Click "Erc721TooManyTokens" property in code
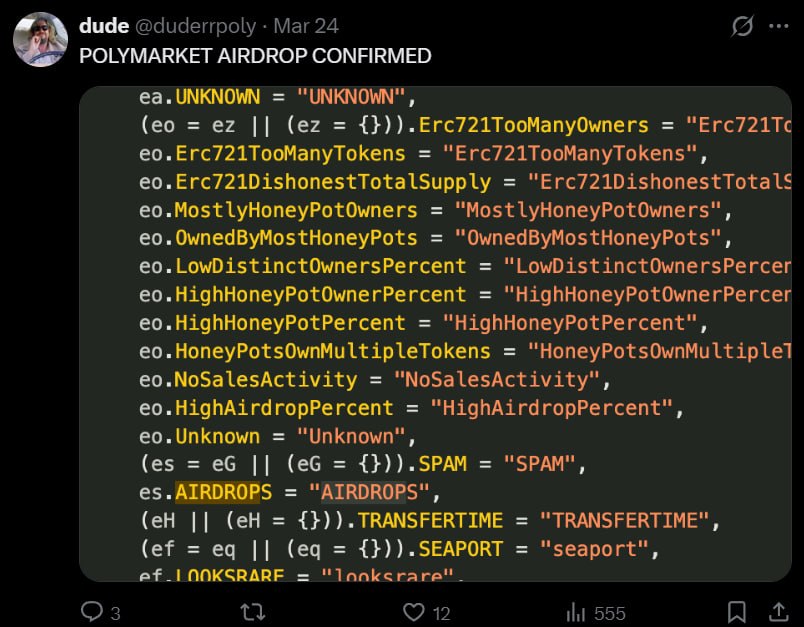The width and height of the screenshot is (804, 627). tap(290, 153)
